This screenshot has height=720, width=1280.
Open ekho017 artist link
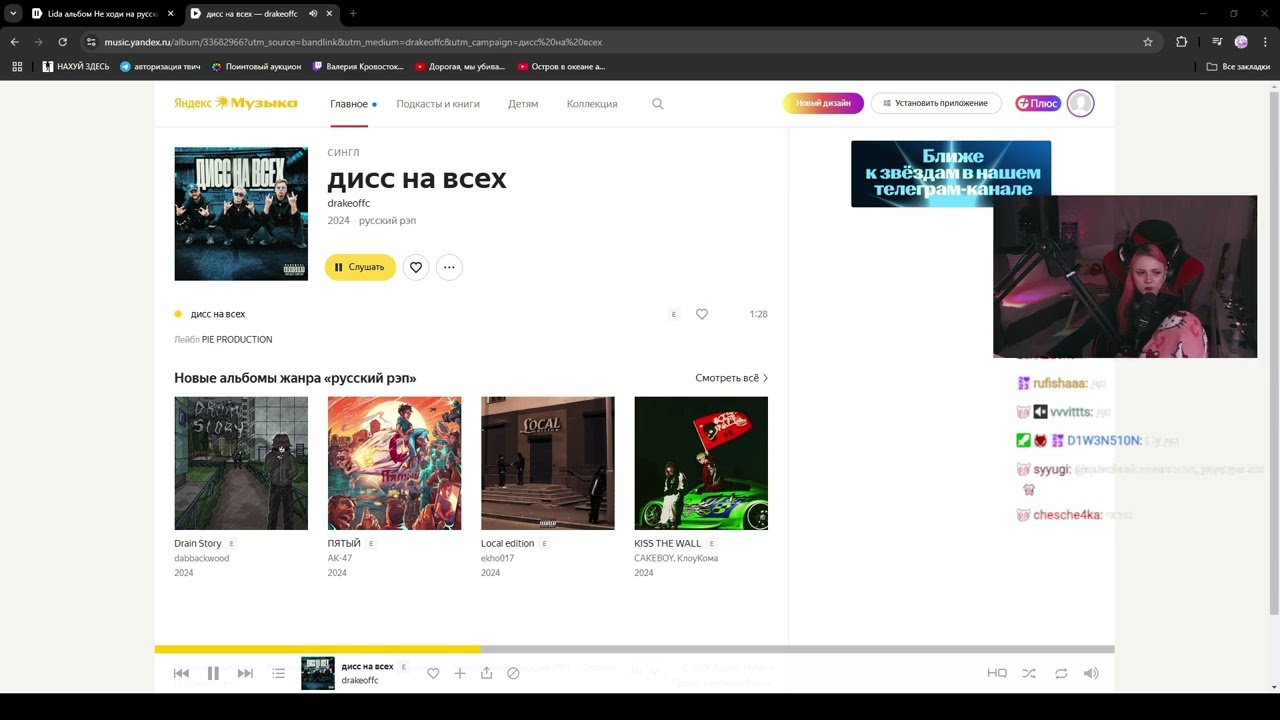498,558
